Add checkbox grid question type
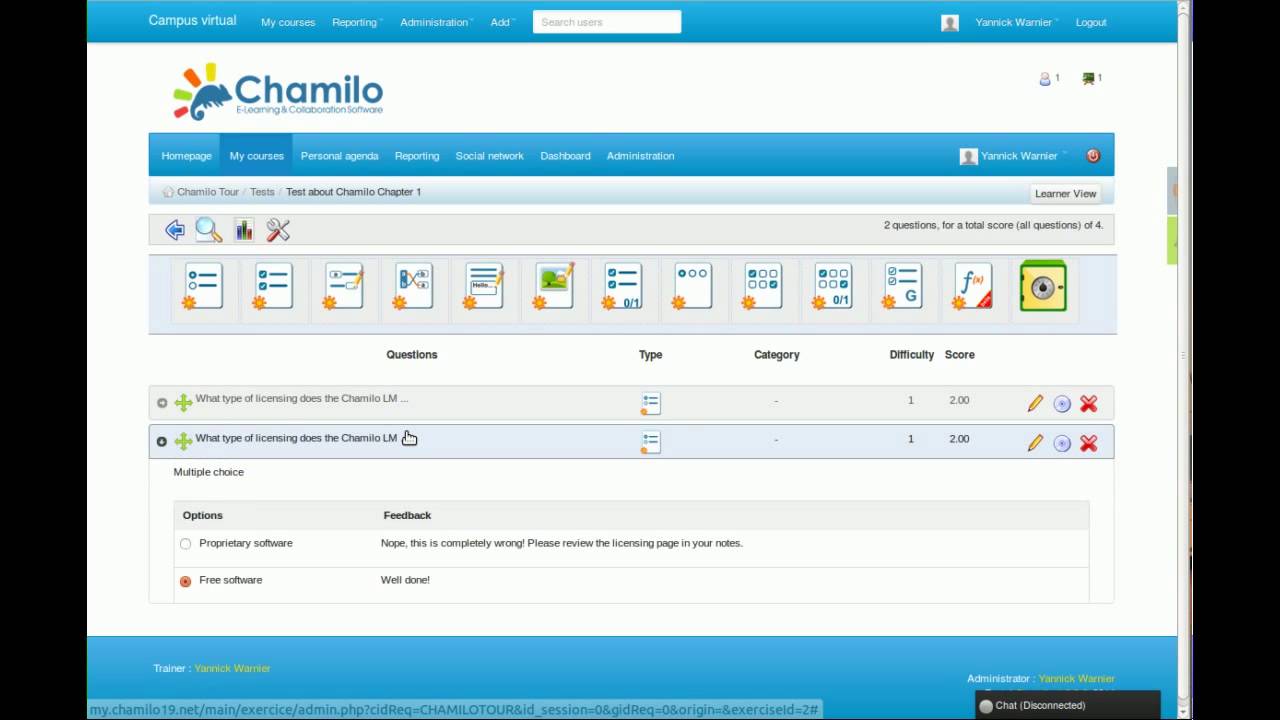The width and height of the screenshot is (1280, 720). point(762,286)
